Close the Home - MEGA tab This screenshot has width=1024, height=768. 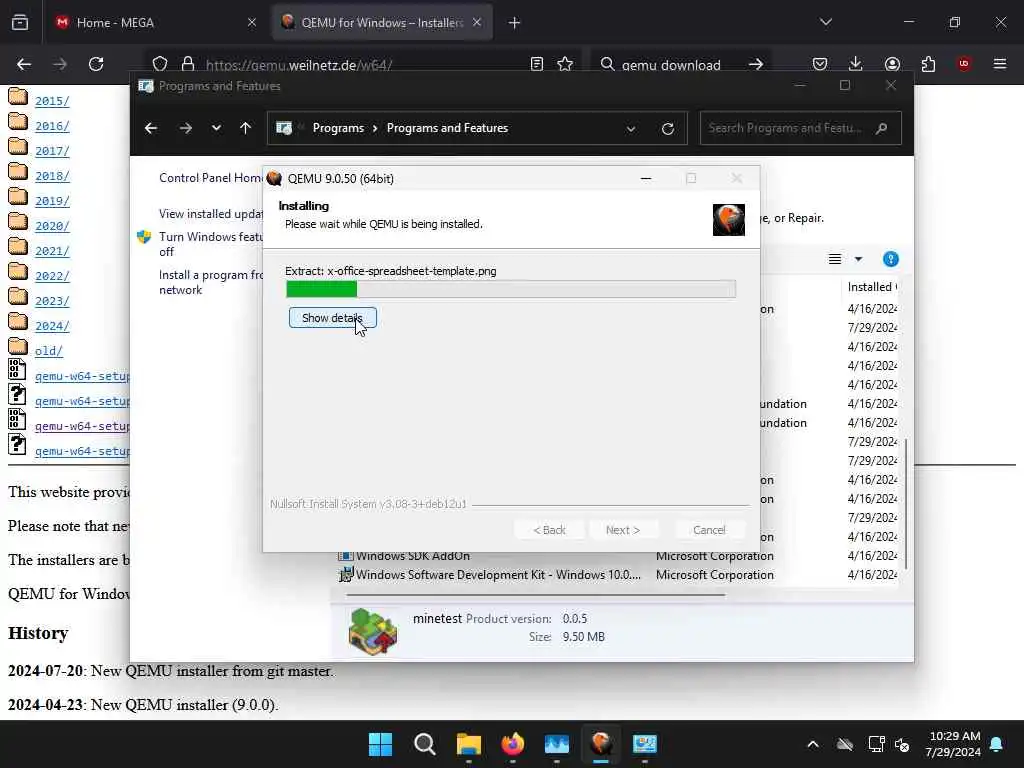(252, 23)
